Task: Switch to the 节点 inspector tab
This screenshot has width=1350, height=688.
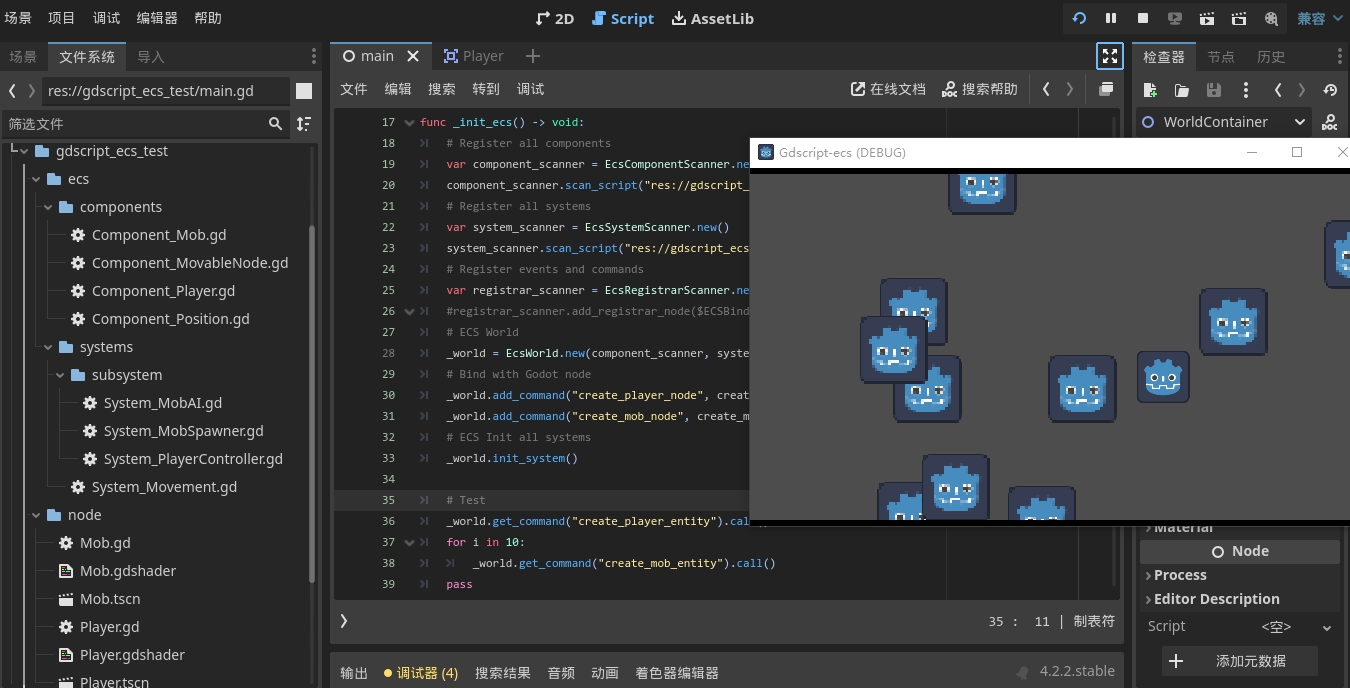Action: (x=1221, y=57)
